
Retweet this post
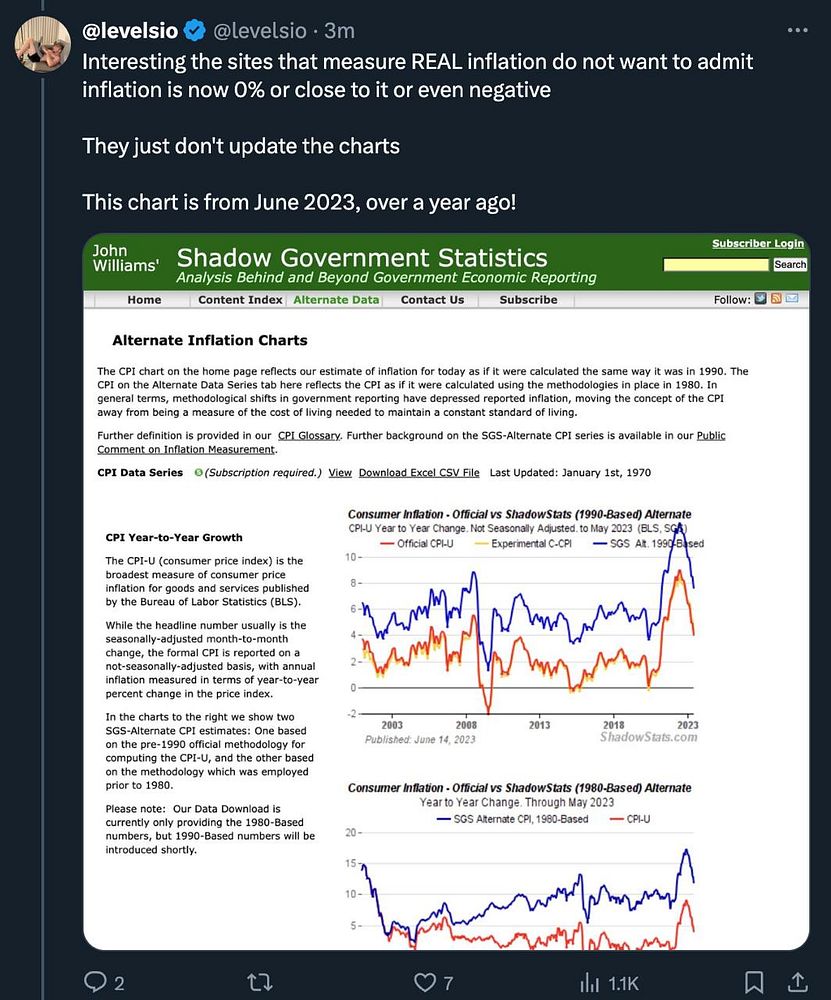(x=259, y=982)
